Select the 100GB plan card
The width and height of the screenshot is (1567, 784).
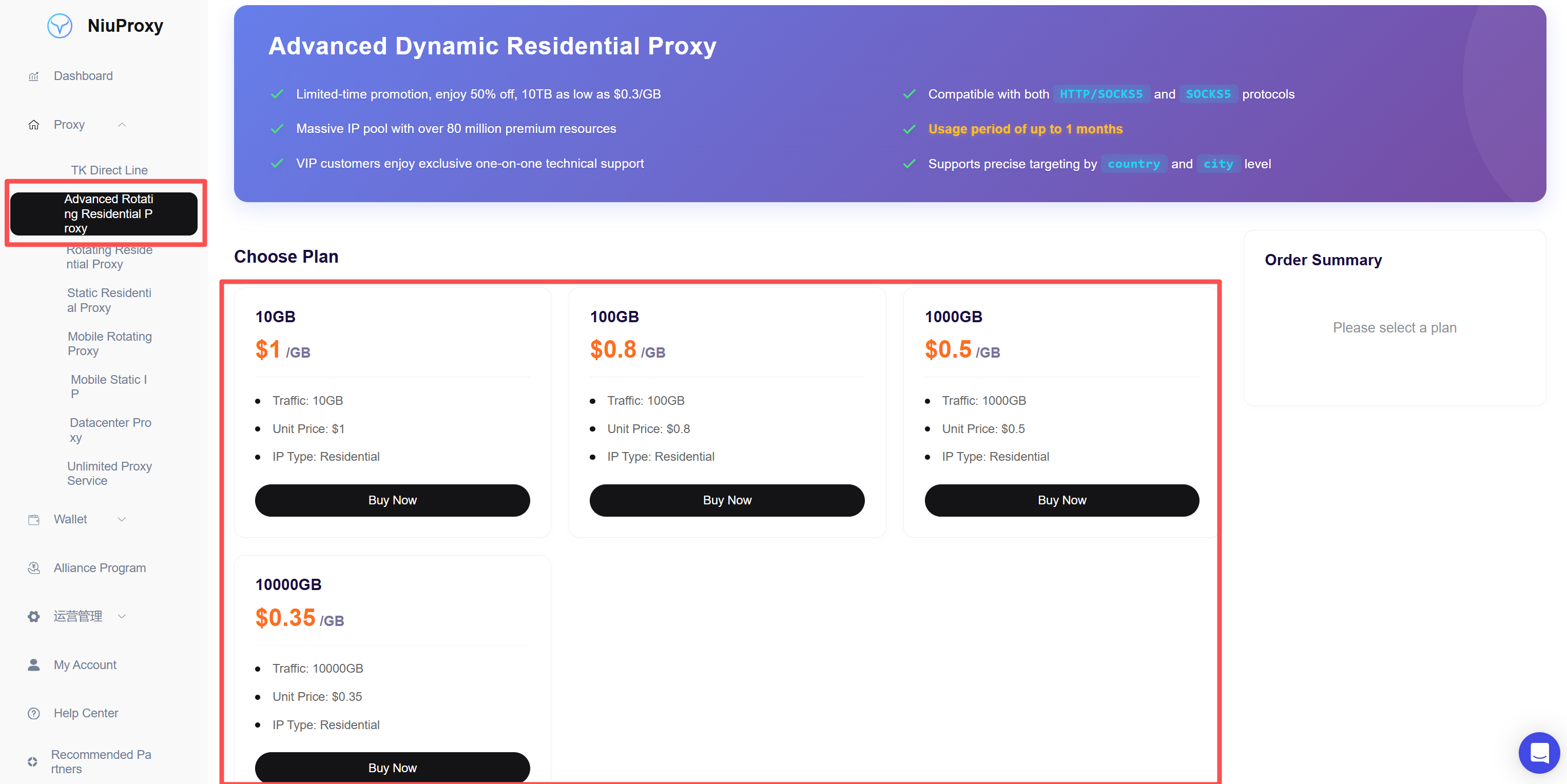point(727,413)
